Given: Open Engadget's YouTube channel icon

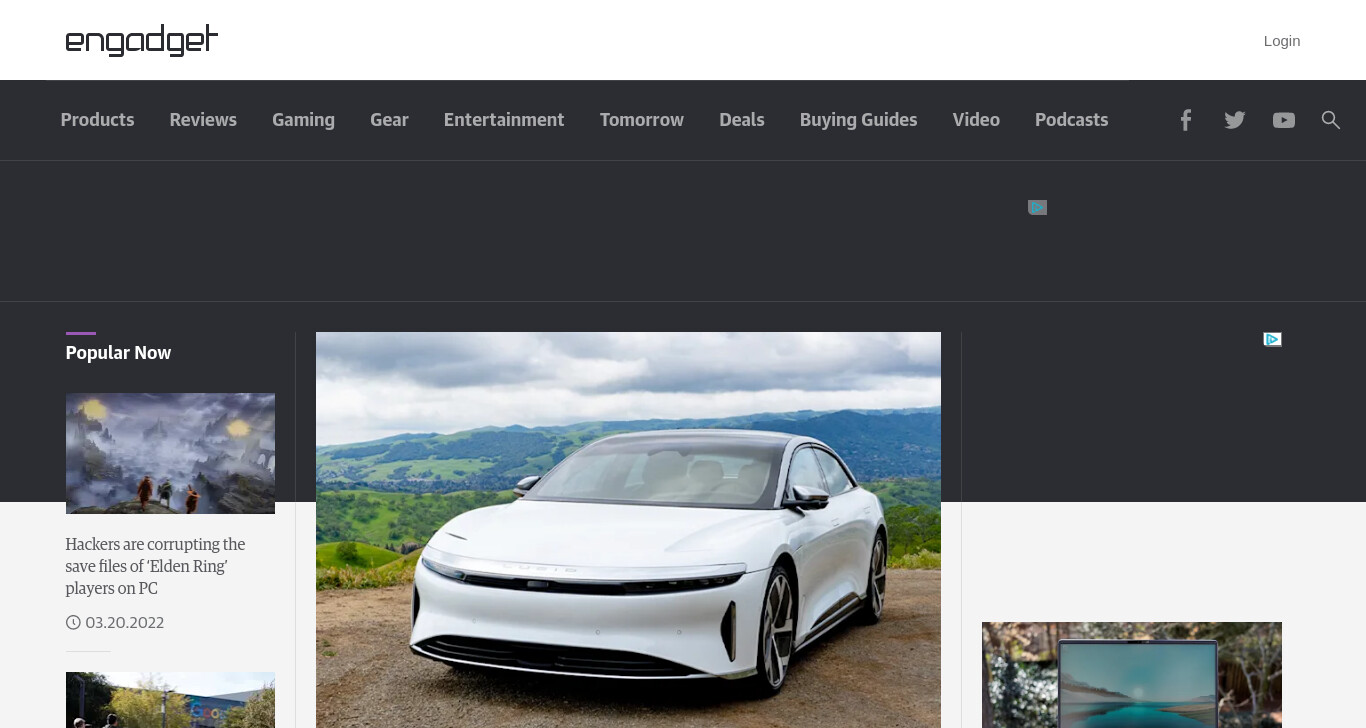Looking at the screenshot, I should tap(1284, 120).
